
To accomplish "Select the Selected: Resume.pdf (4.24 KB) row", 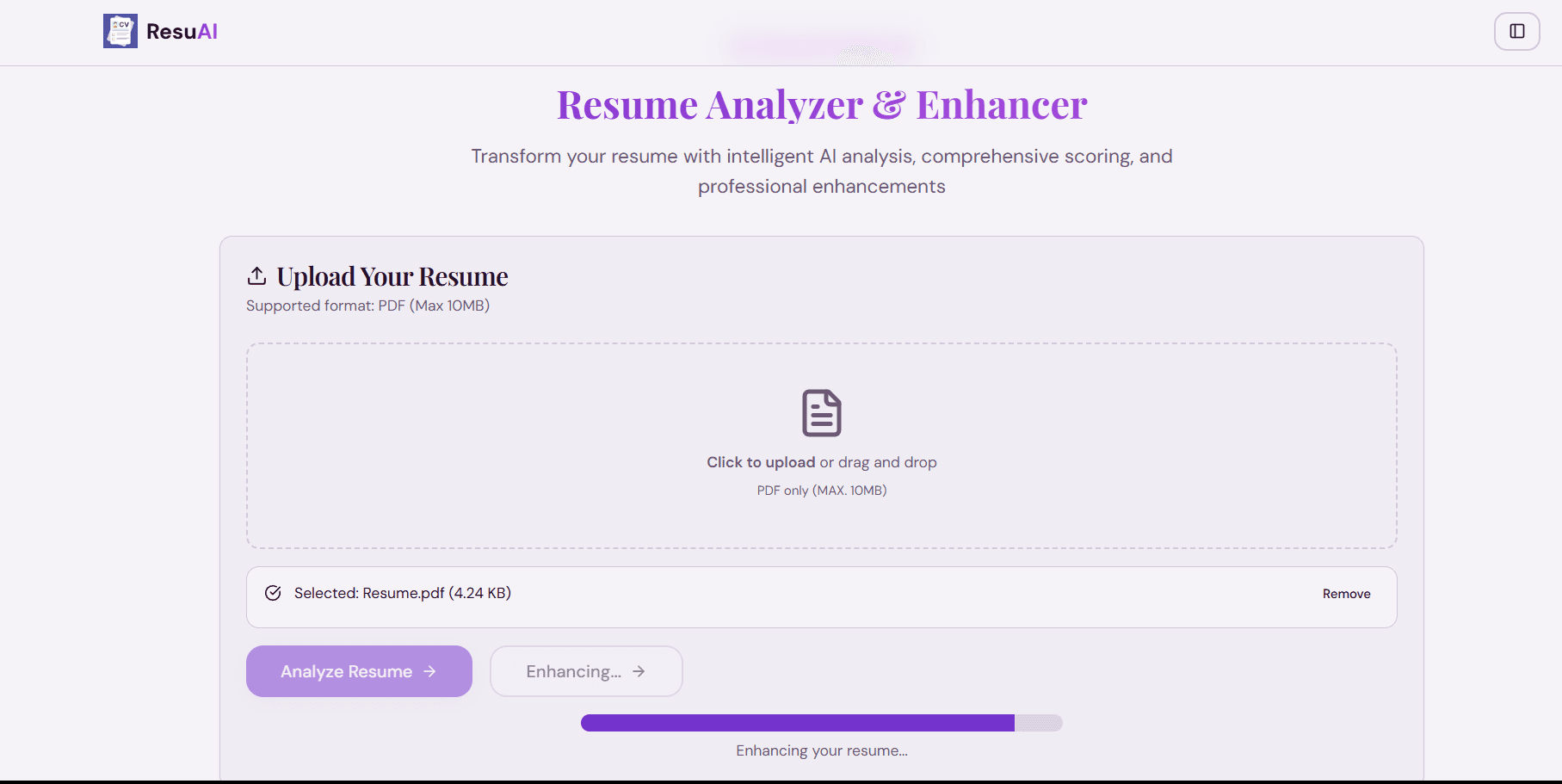I will (401, 593).
